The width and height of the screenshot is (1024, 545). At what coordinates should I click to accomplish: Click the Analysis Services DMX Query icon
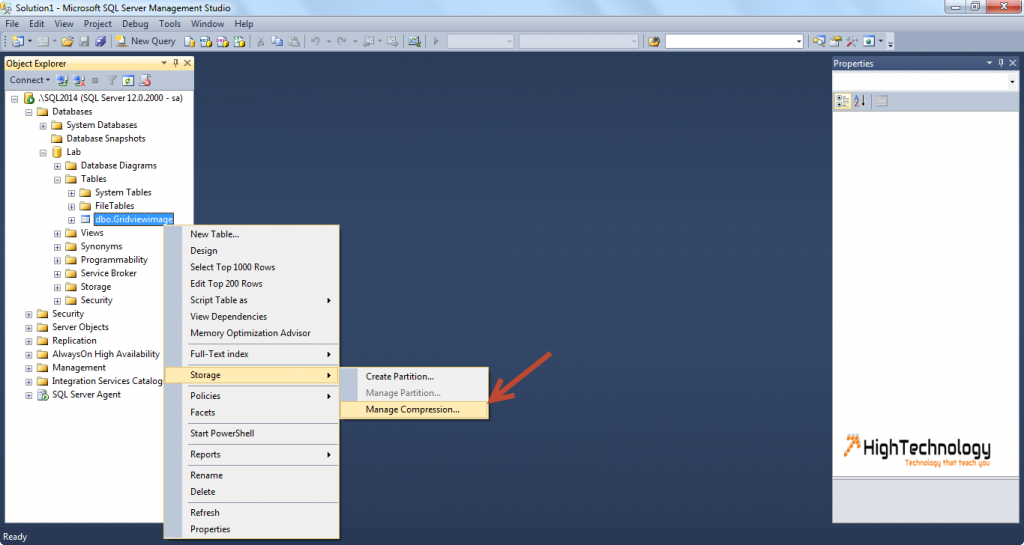click(223, 41)
